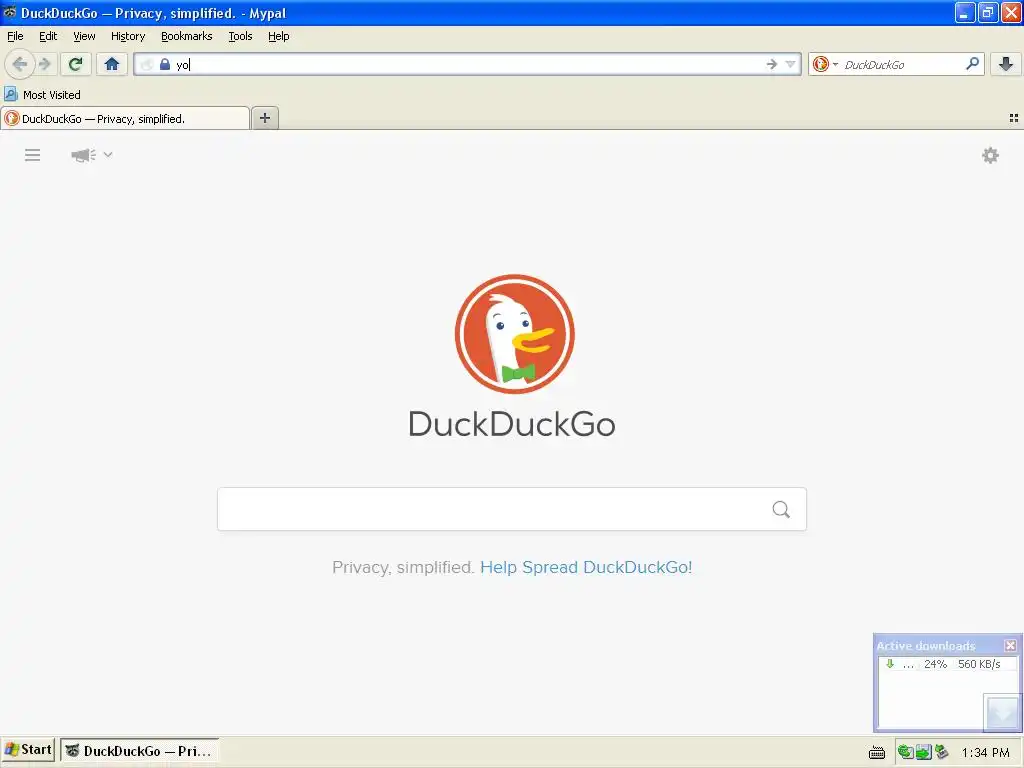Expand the chevron beside the megaphone
This screenshot has width=1024, height=768.
108,155
